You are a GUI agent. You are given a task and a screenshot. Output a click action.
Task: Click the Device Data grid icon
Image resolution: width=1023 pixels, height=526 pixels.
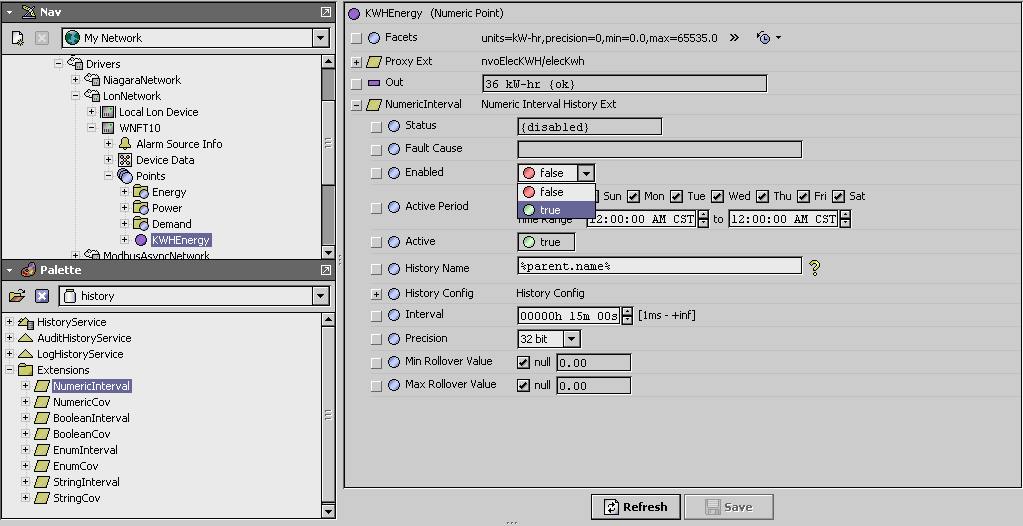pos(125,160)
